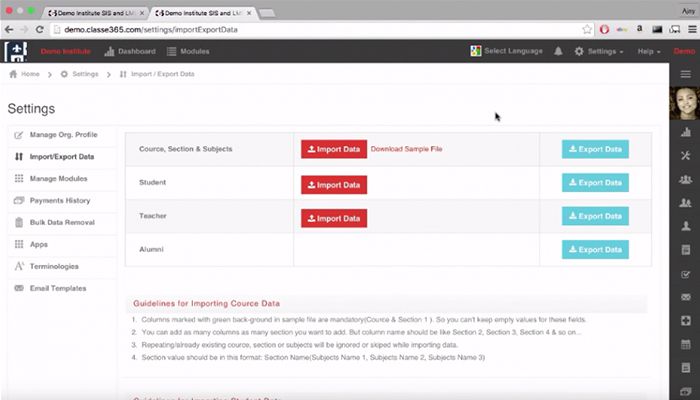Image resolution: width=700 pixels, height=400 pixels.
Task: Select Import/Export Data in sidebar
Action: pos(62,157)
